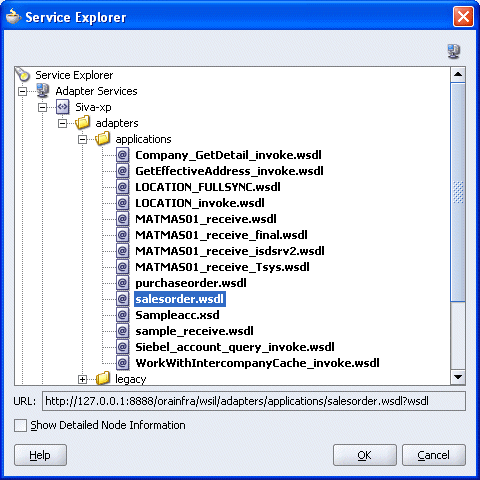
Task: Expand the legacy folder node
Action: 82,379
